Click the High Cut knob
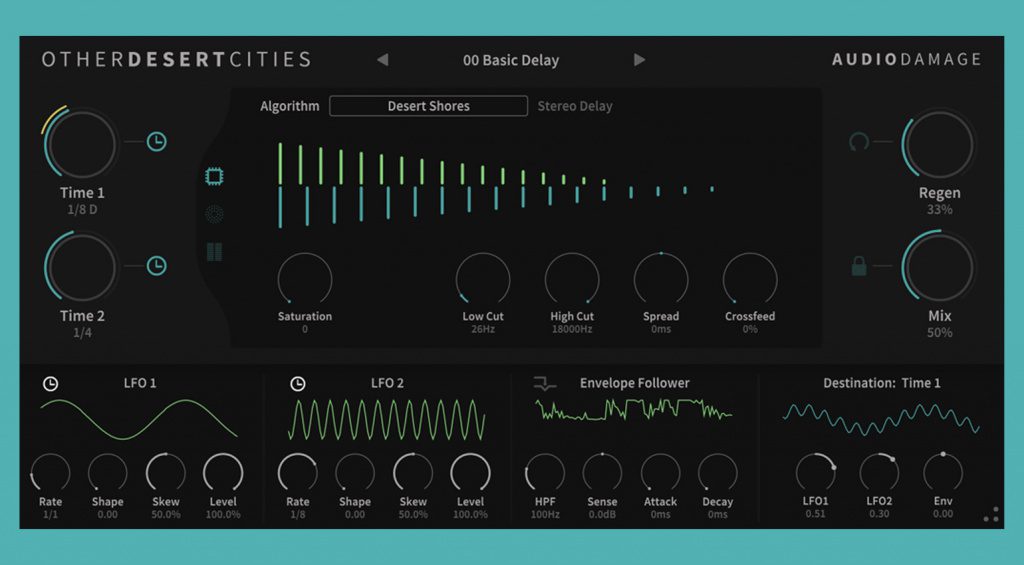The image size is (1024, 565). click(572, 280)
